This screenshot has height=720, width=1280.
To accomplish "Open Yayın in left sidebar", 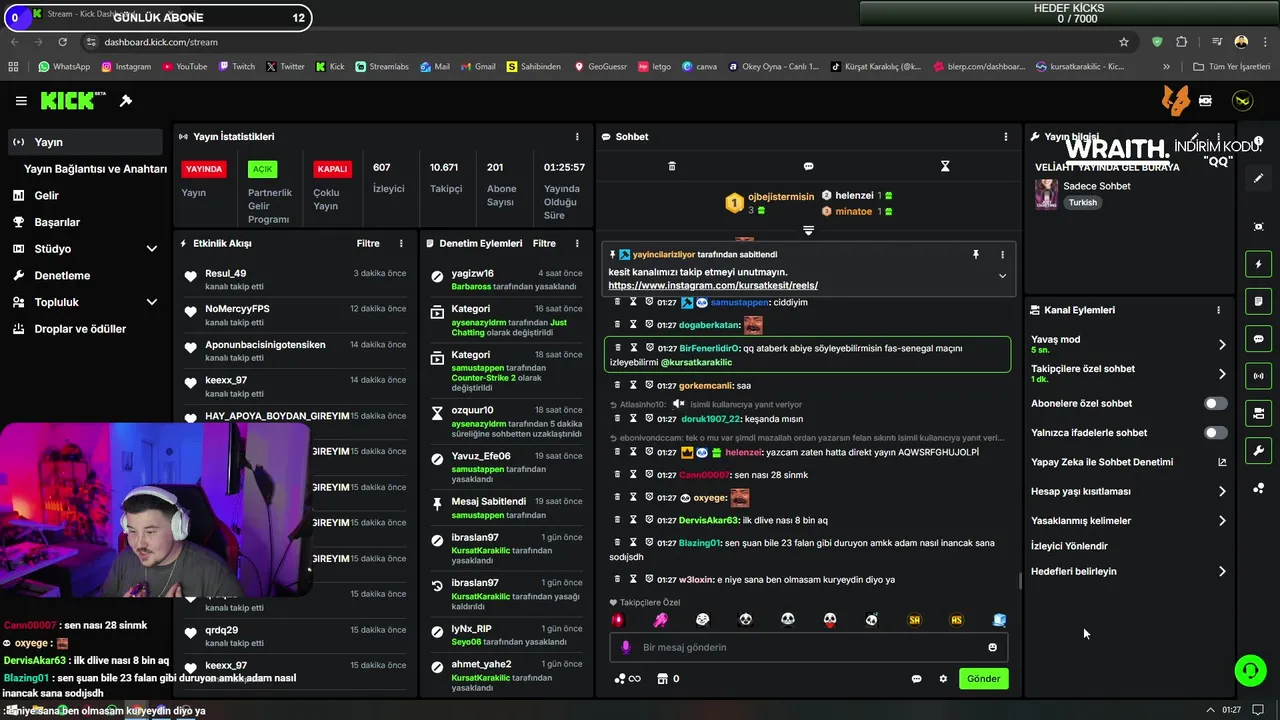I will point(85,142).
